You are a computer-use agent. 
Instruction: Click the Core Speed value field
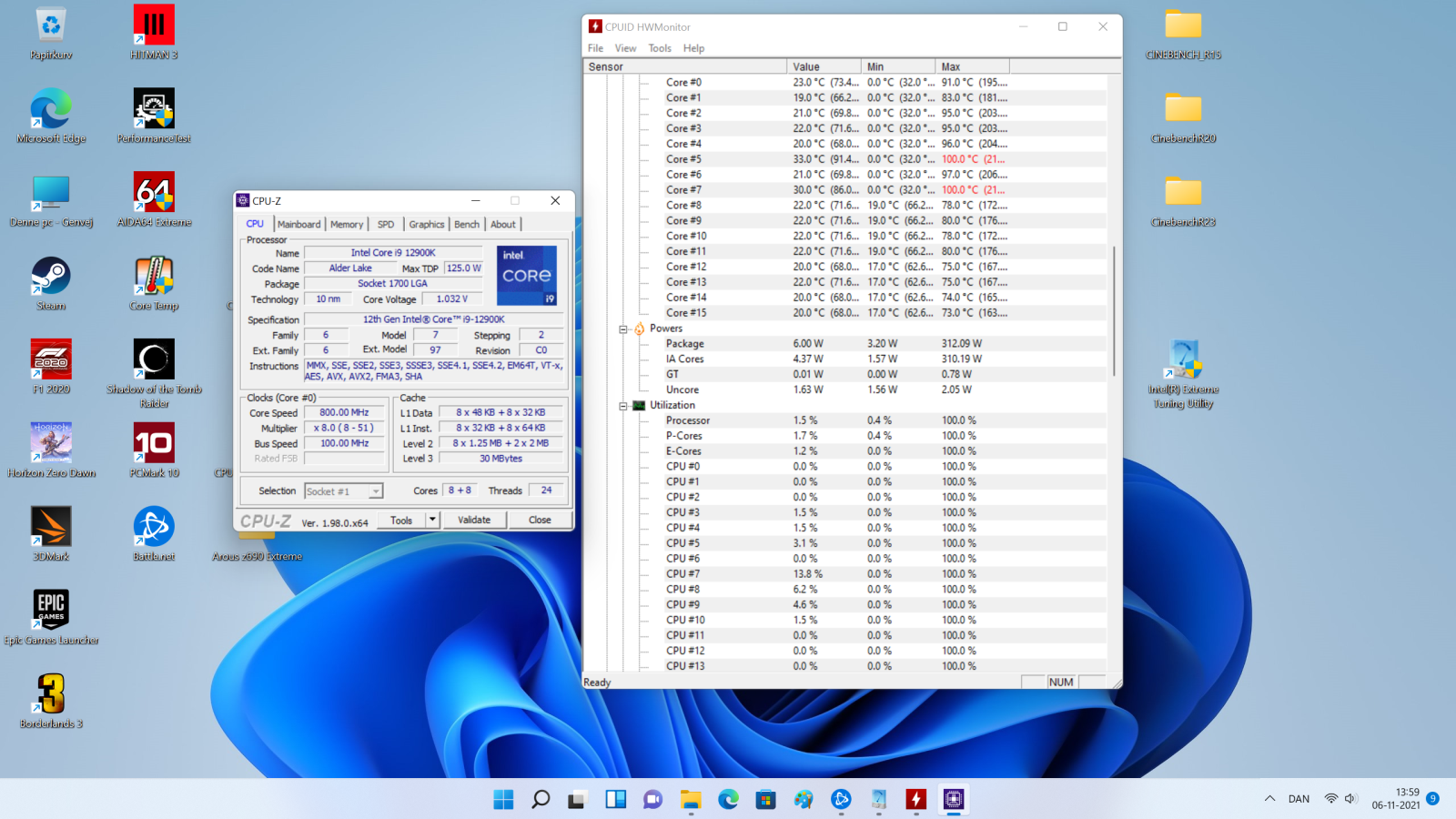(344, 412)
